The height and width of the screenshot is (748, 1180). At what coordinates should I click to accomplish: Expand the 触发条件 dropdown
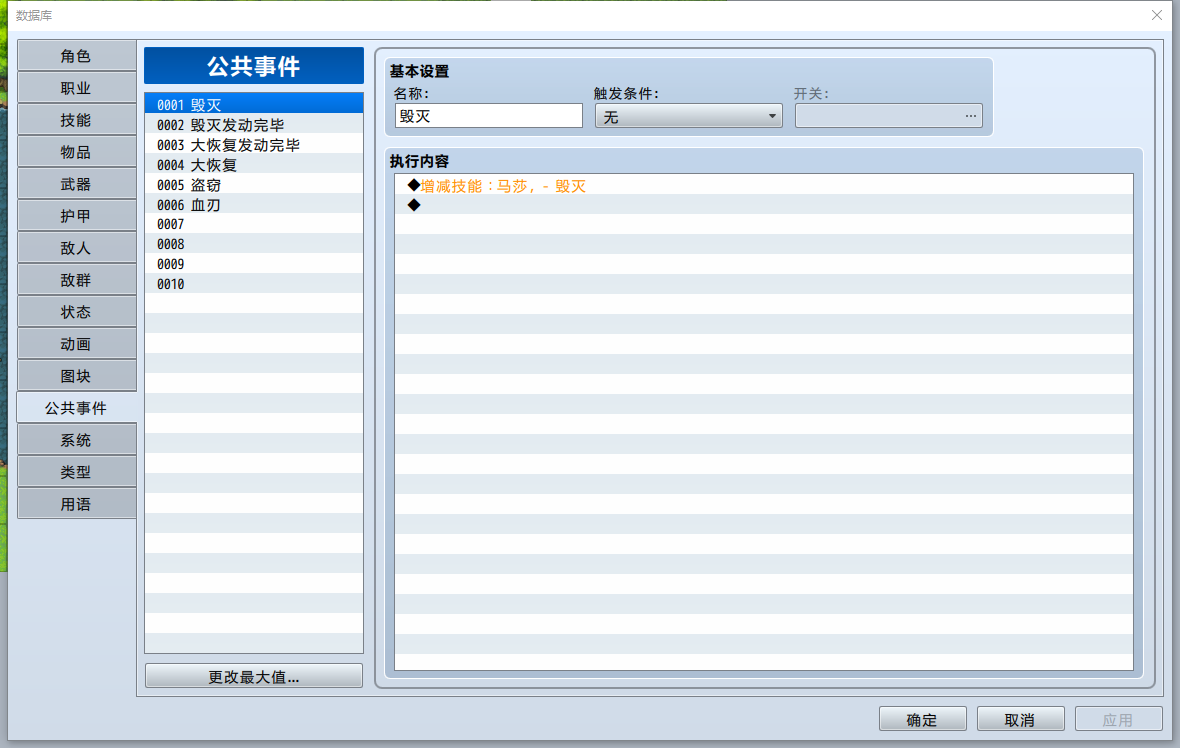point(689,116)
